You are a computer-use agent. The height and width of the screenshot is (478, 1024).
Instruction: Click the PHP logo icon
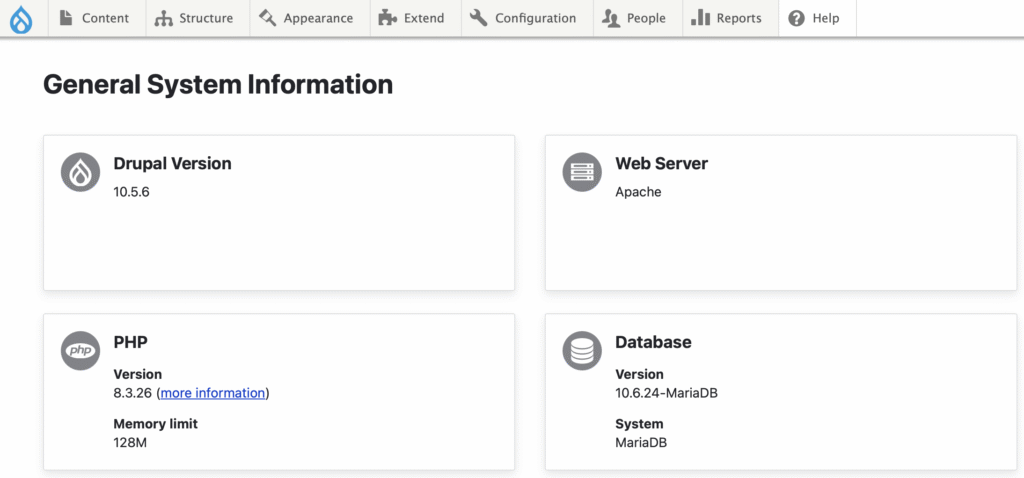[80, 351]
